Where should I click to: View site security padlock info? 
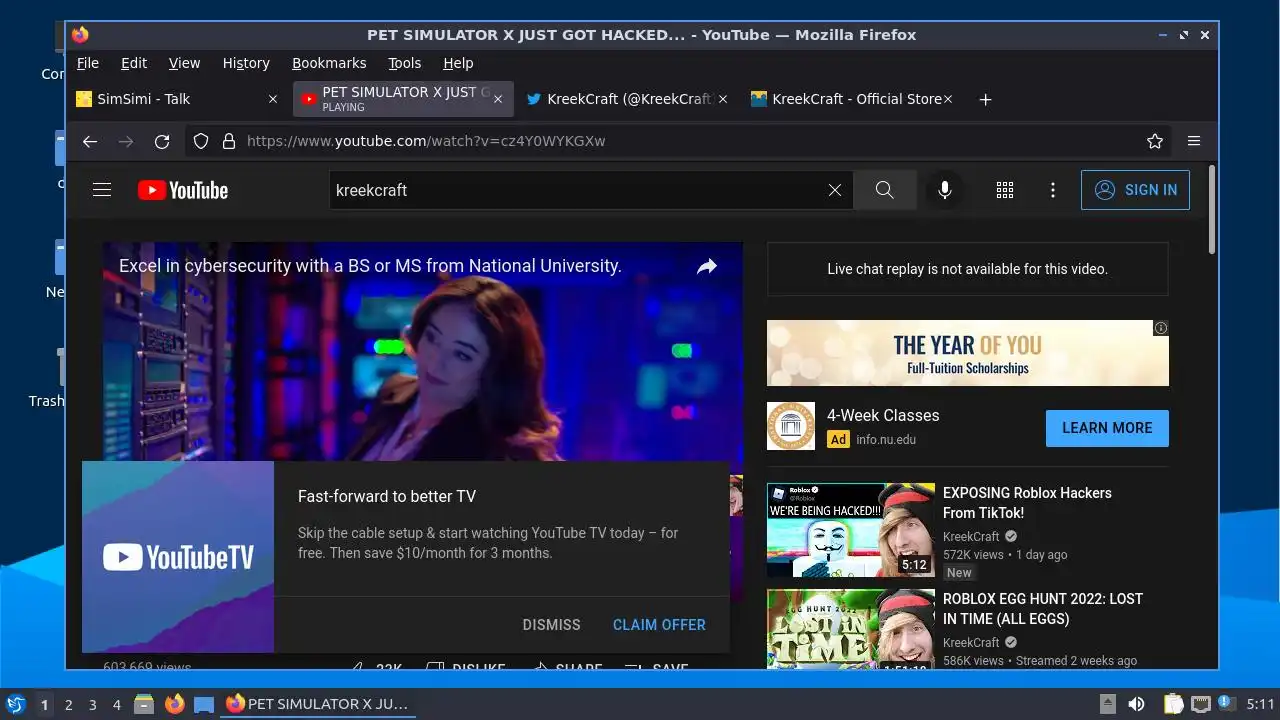[x=228, y=141]
